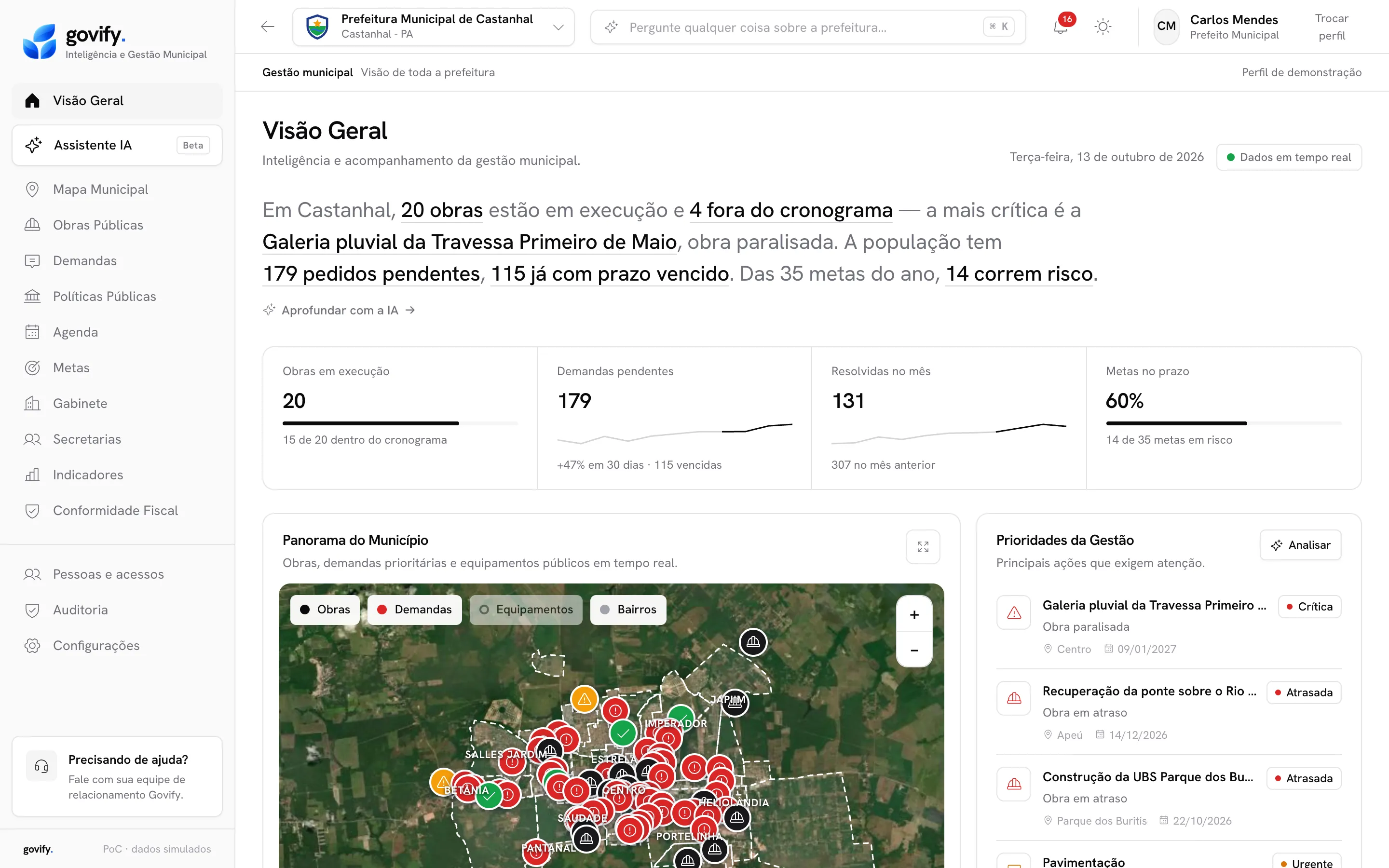
Task: Click the Metas no prazo progress bar
Action: click(x=1223, y=424)
